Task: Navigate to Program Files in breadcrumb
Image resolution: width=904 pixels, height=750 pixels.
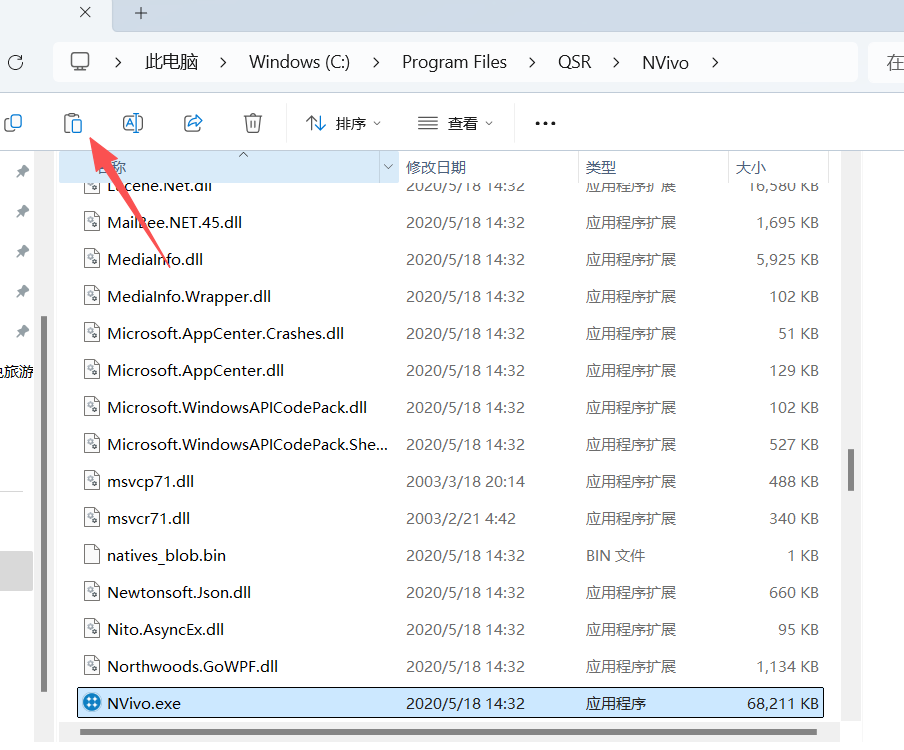Action: (x=454, y=62)
